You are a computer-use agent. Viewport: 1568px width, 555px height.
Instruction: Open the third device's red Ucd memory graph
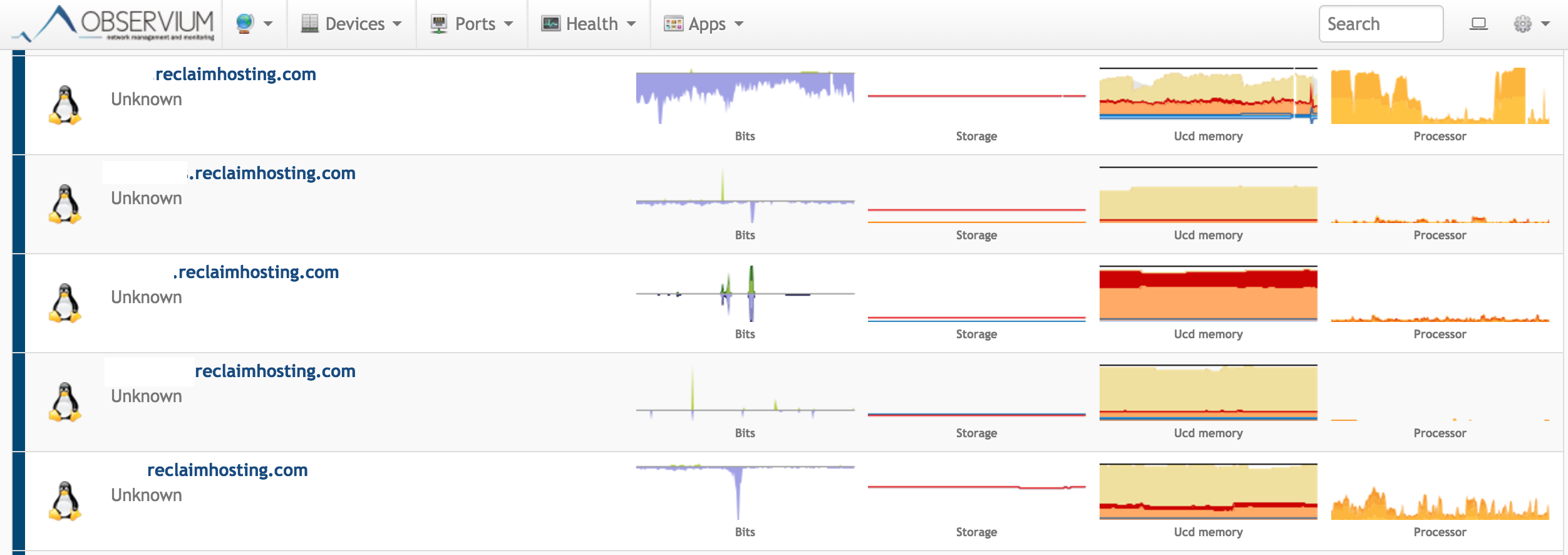click(1209, 294)
